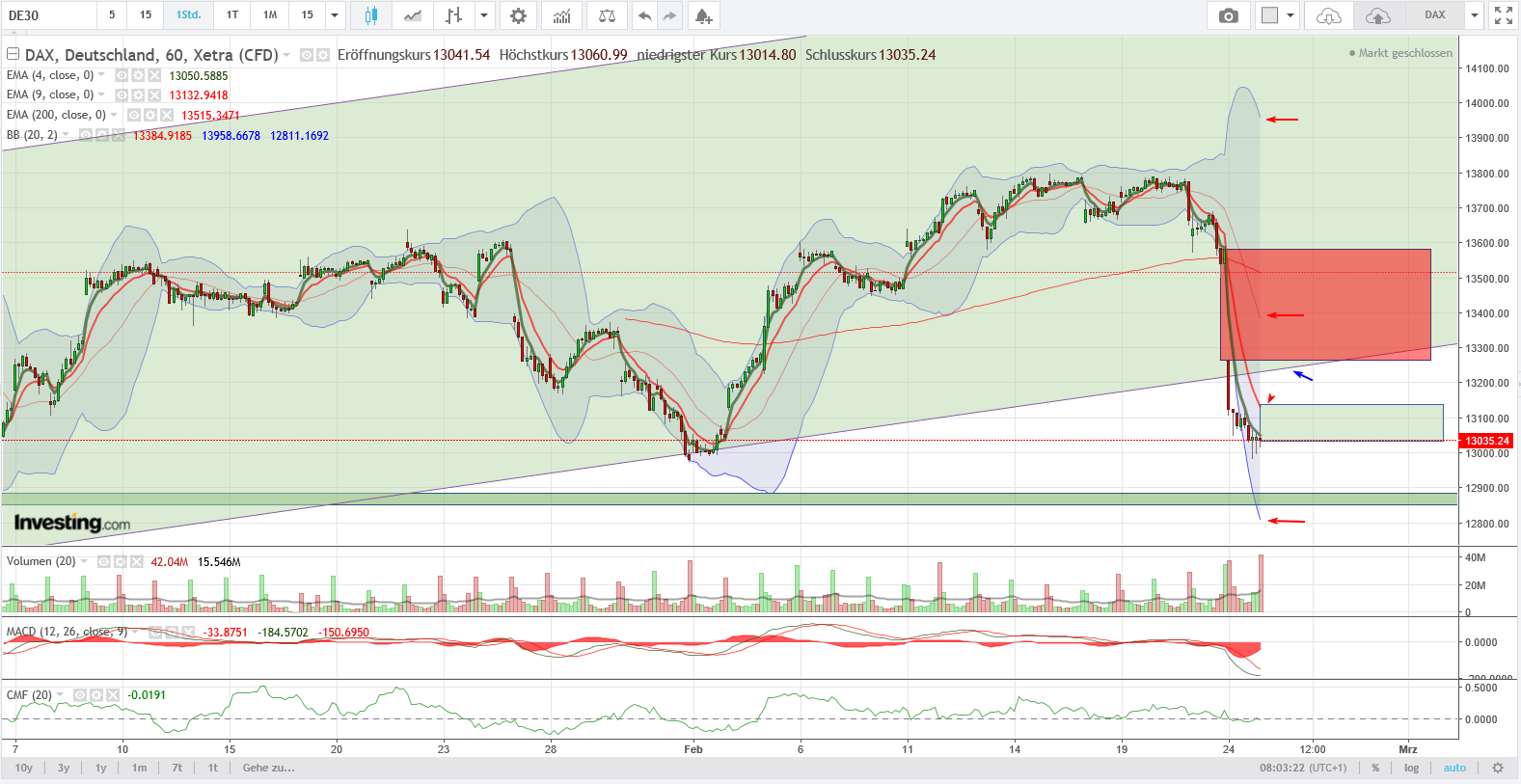Screen dimensions: 1521x784
Task: Open chart settings gear
Action: point(518,15)
